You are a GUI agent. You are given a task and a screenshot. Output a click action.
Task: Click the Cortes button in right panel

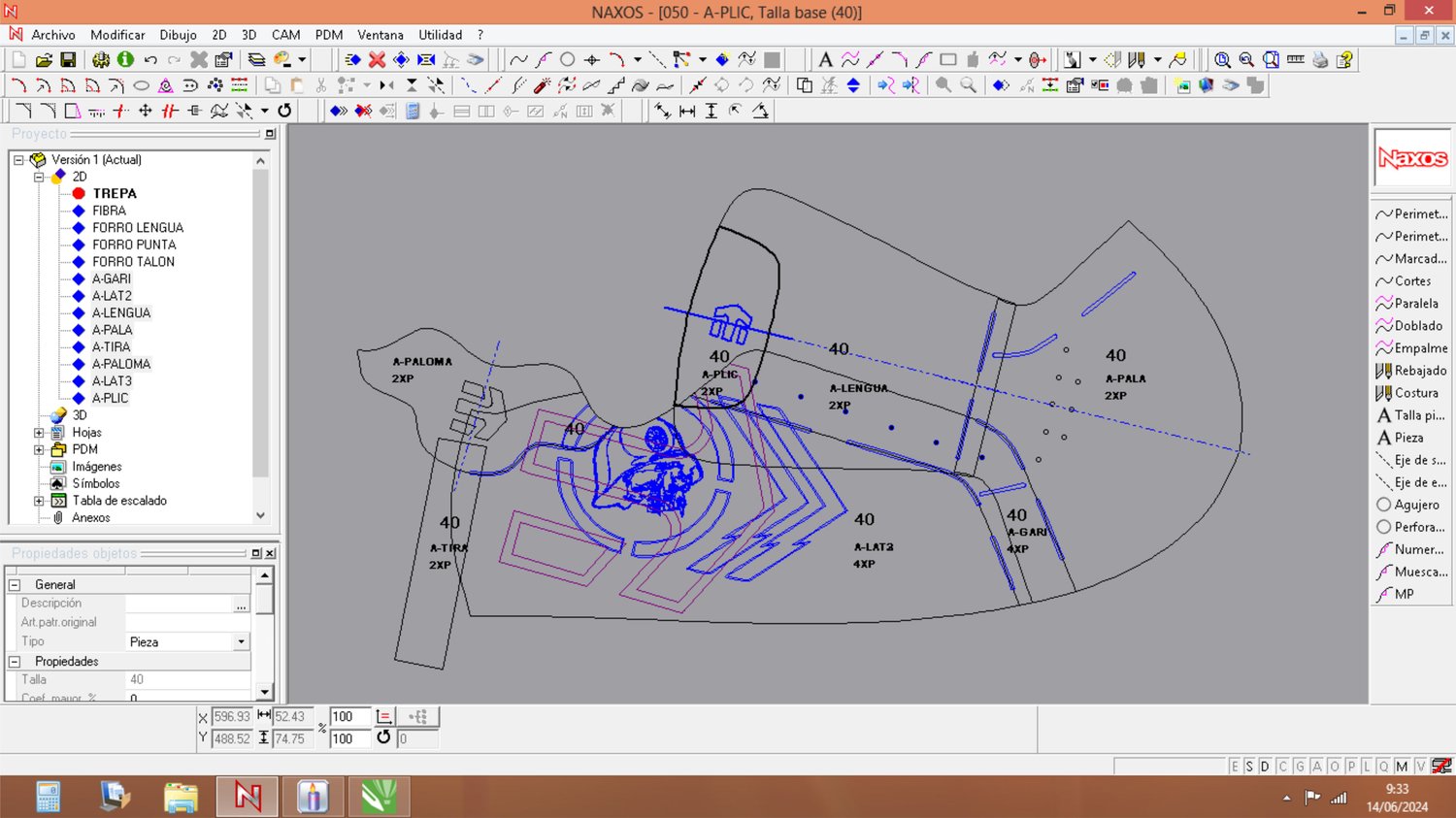[x=1411, y=281]
